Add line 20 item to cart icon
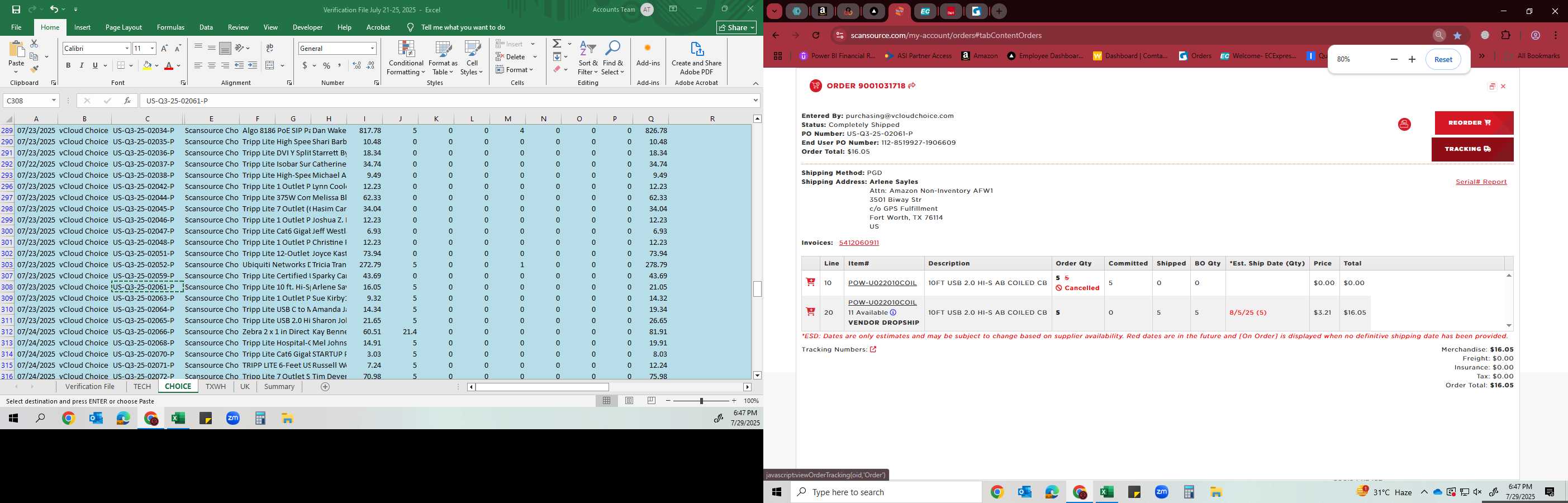This screenshot has height=503, width=1568. click(810, 312)
